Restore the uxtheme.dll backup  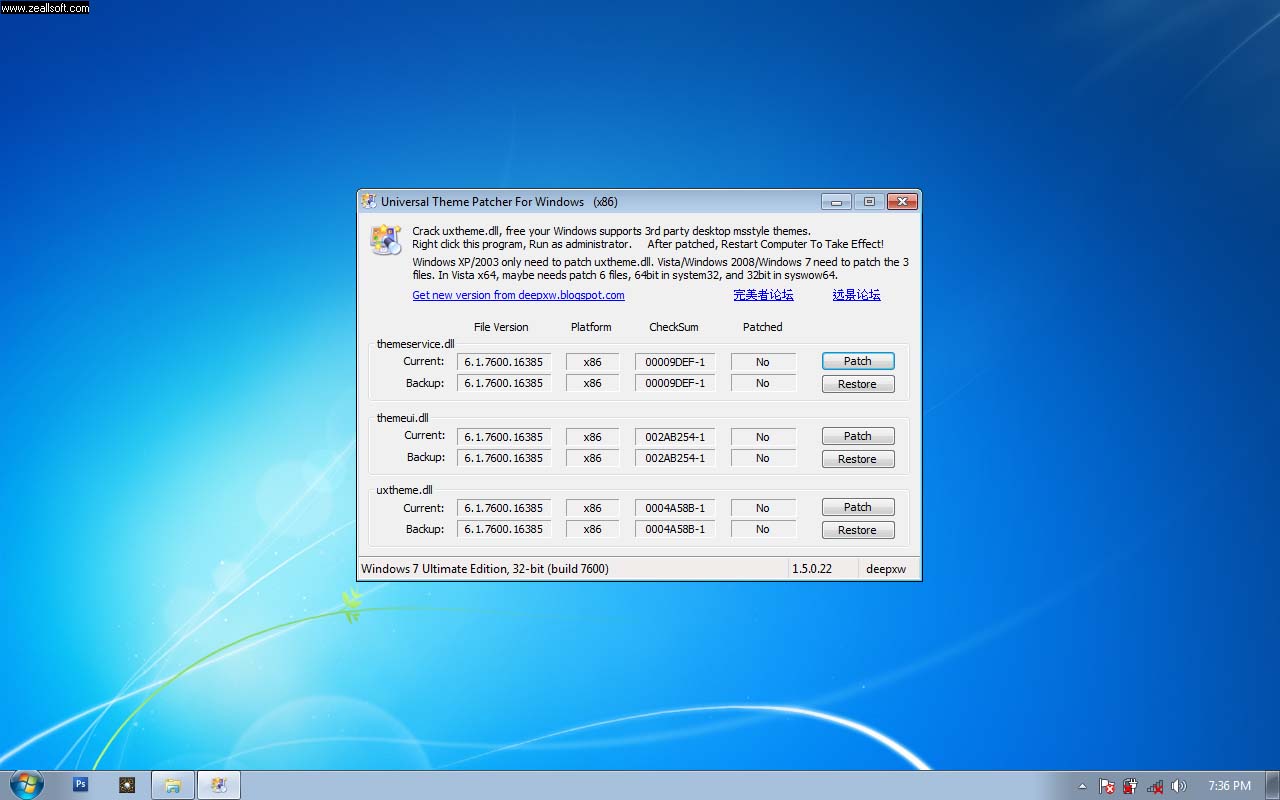(x=858, y=530)
